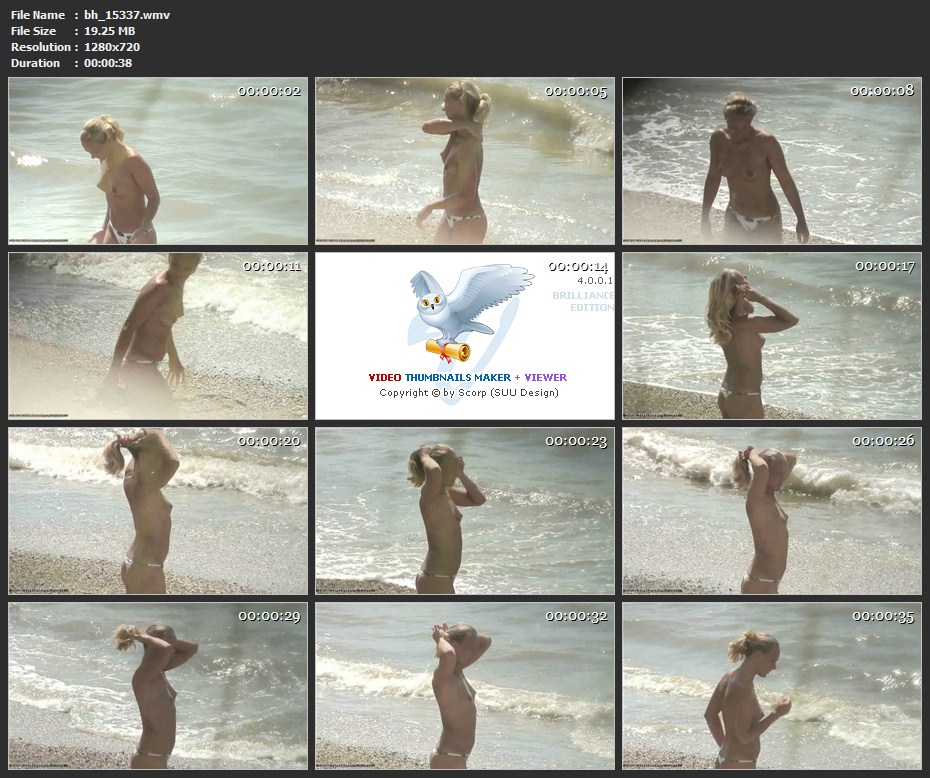Click the Copyright by Scorp (SUU Design) text
930x778 pixels.
(x=468, y=393)
